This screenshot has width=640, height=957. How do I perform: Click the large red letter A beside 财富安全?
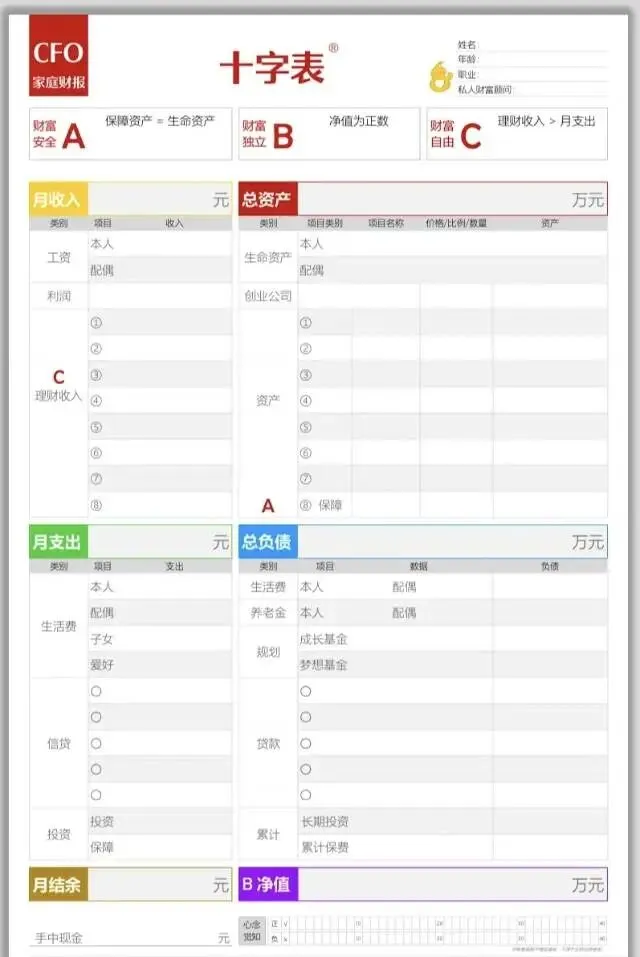(73, 135)
